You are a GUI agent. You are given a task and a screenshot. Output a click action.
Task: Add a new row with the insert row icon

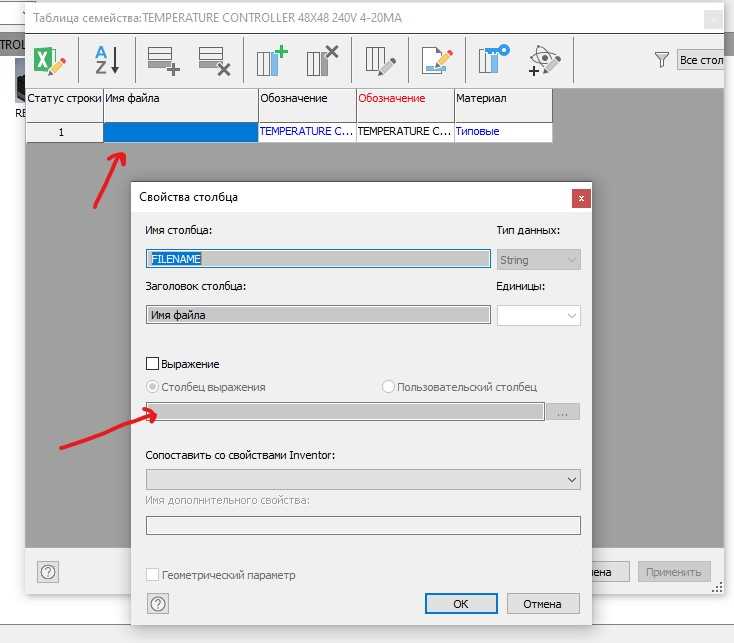163,61
